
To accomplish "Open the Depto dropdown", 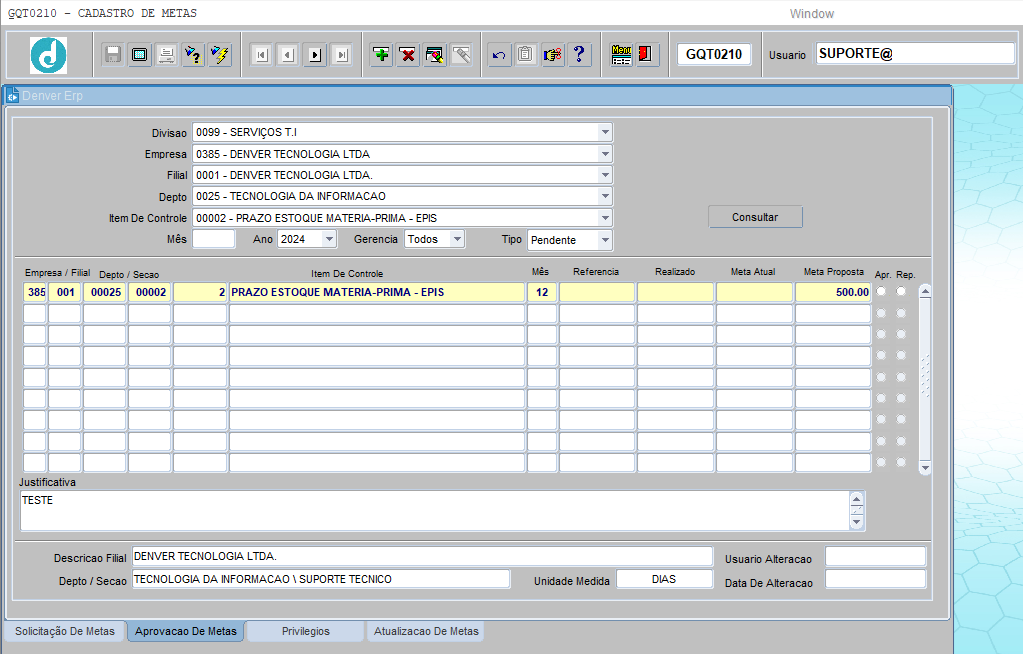I will (605, 196).
